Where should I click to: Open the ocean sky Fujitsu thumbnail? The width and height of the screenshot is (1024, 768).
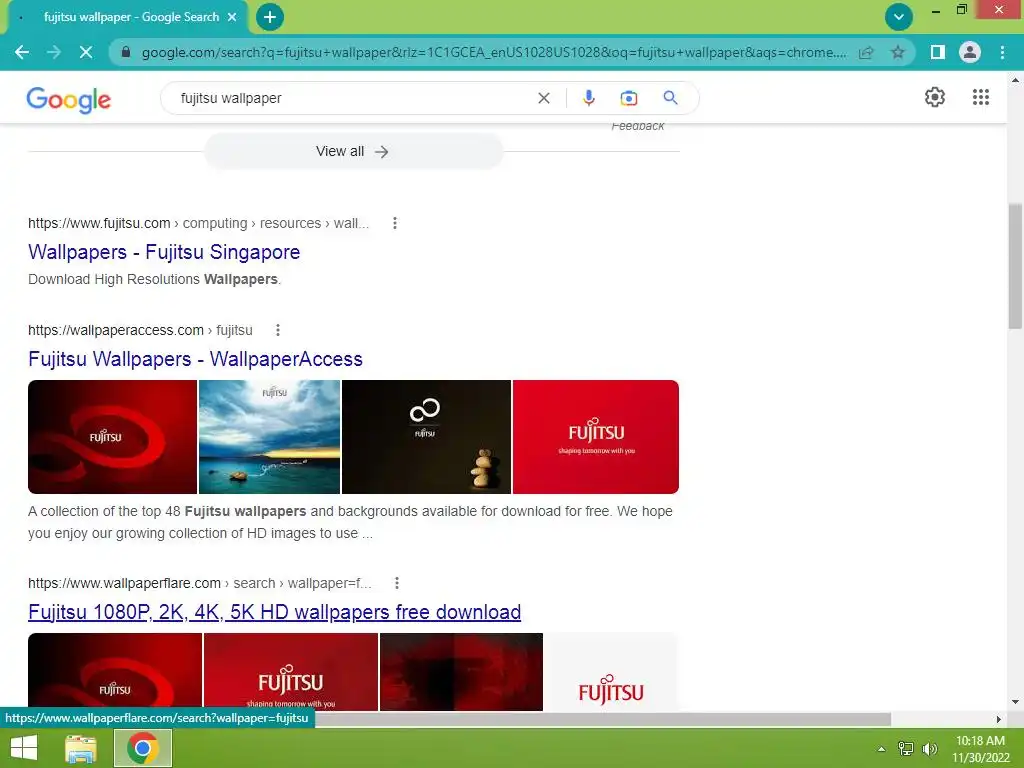tap(269, 437)
